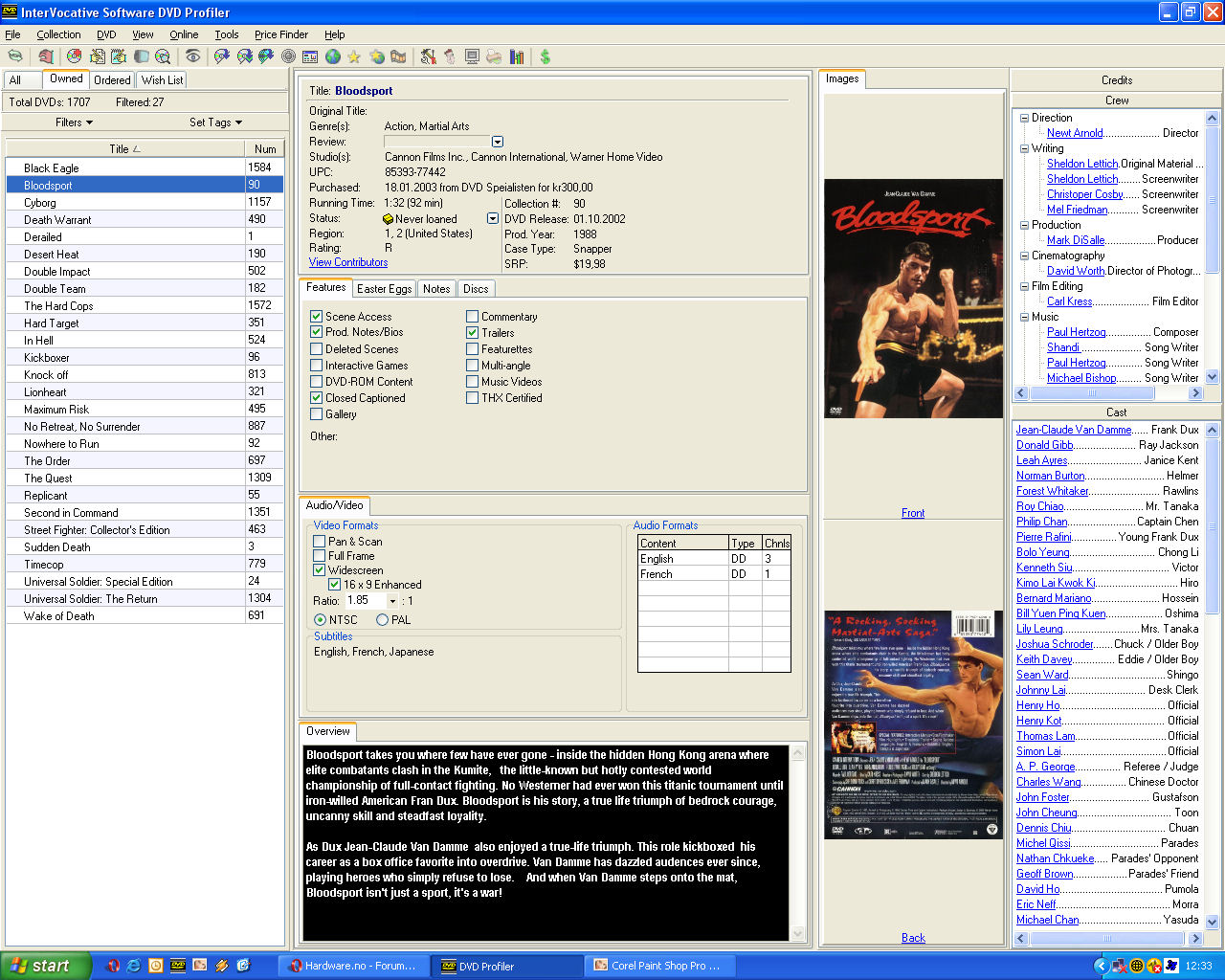The image size is (1225, 980).
Task: Select Kickboxer in the title list
Action: pyautogui.click(x=47, y=358)
